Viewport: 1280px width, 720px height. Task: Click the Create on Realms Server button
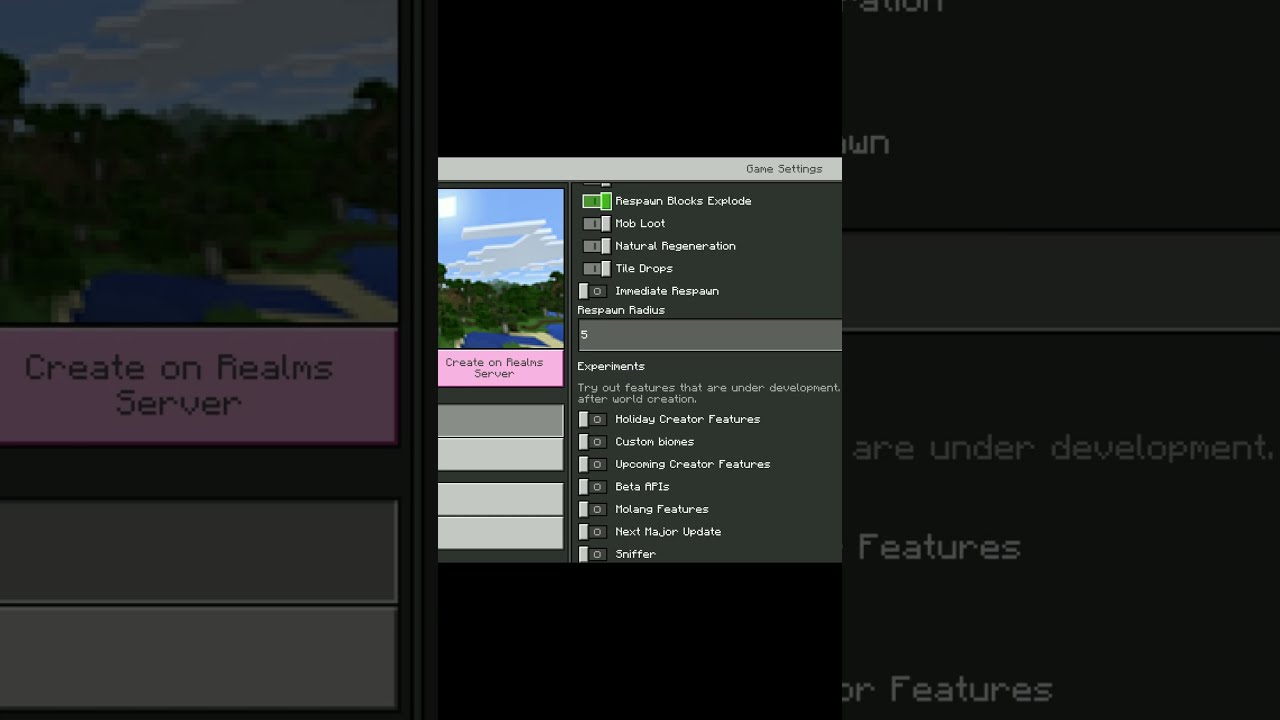[x=500, y=368]
